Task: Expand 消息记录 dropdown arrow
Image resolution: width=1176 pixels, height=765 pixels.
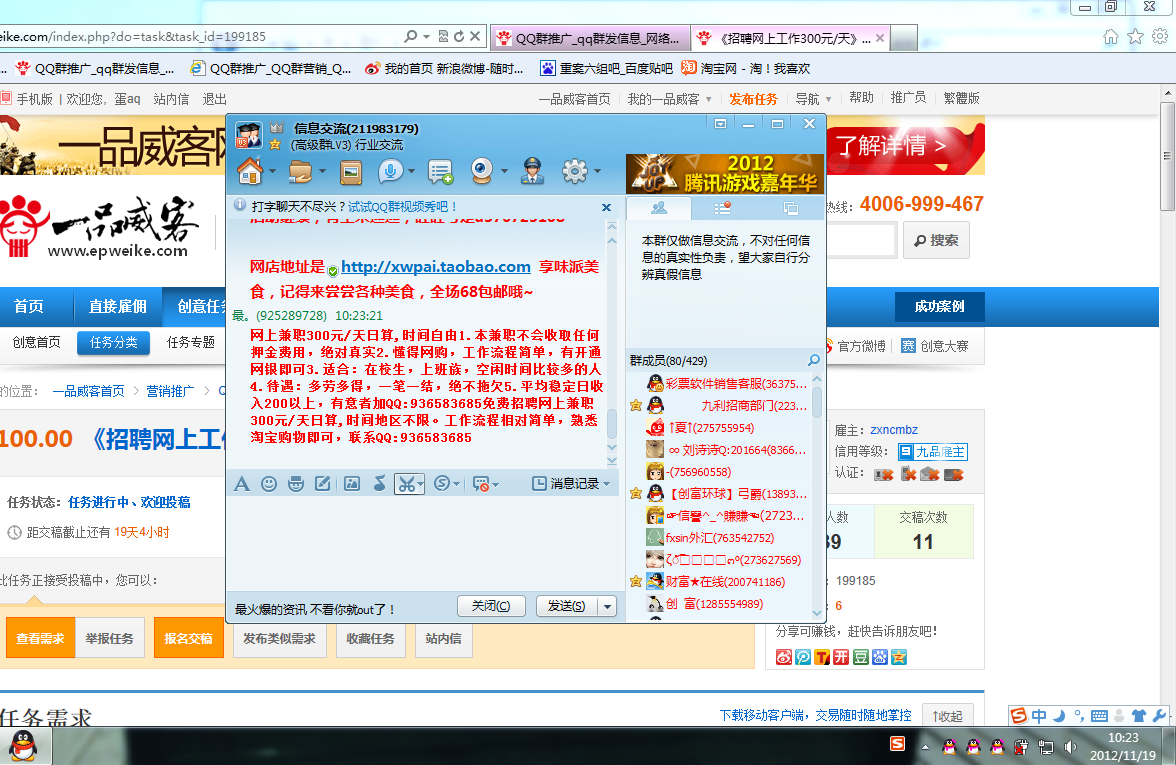Action: coord(606,484)
